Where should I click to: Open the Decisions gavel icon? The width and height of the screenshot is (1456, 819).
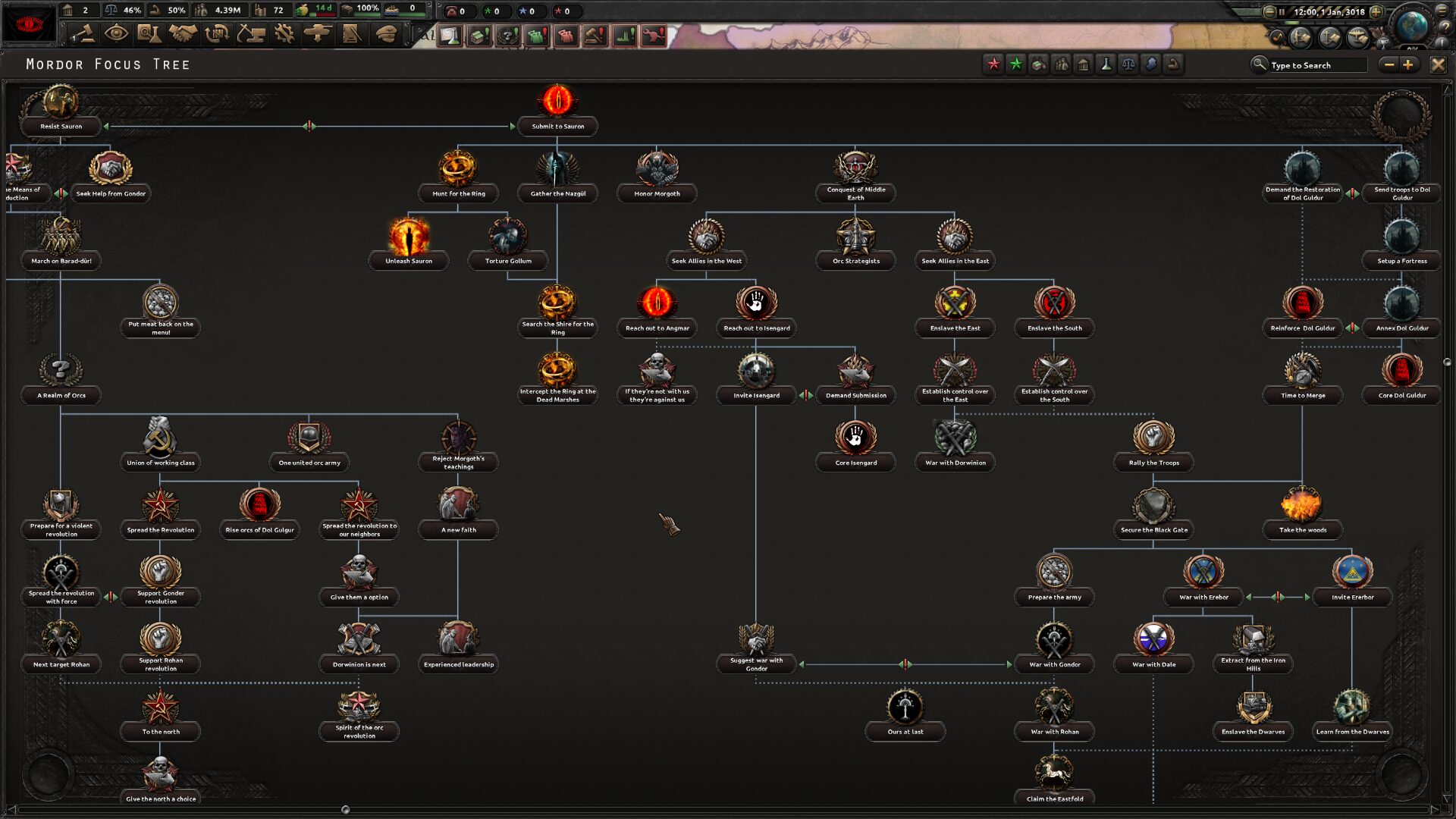click(x=83, y=33)
